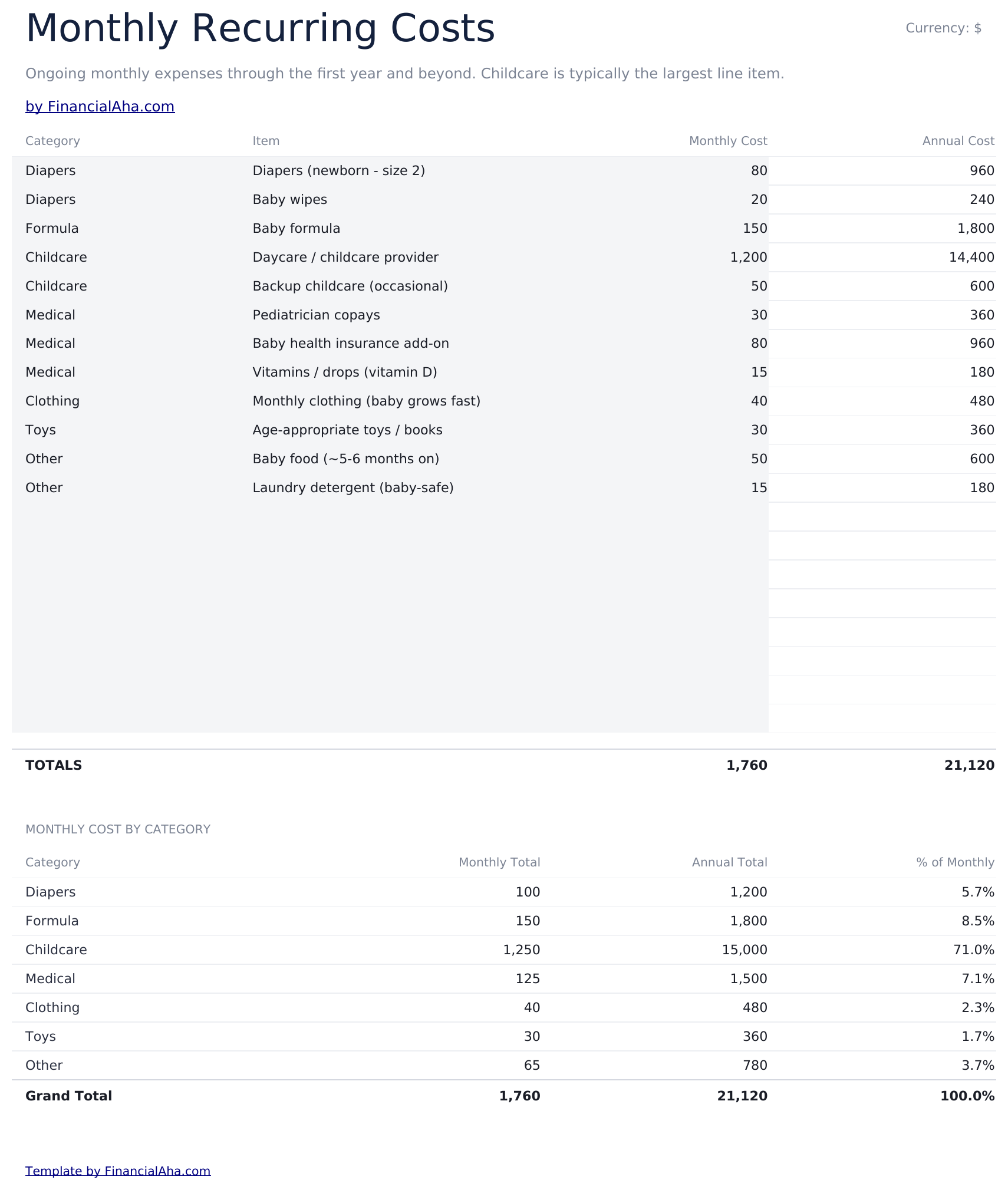The width and height of the screenshot is (1008, 1190).
Task: Select the 'Baby wipes' item cell
Action: [289, 200]
